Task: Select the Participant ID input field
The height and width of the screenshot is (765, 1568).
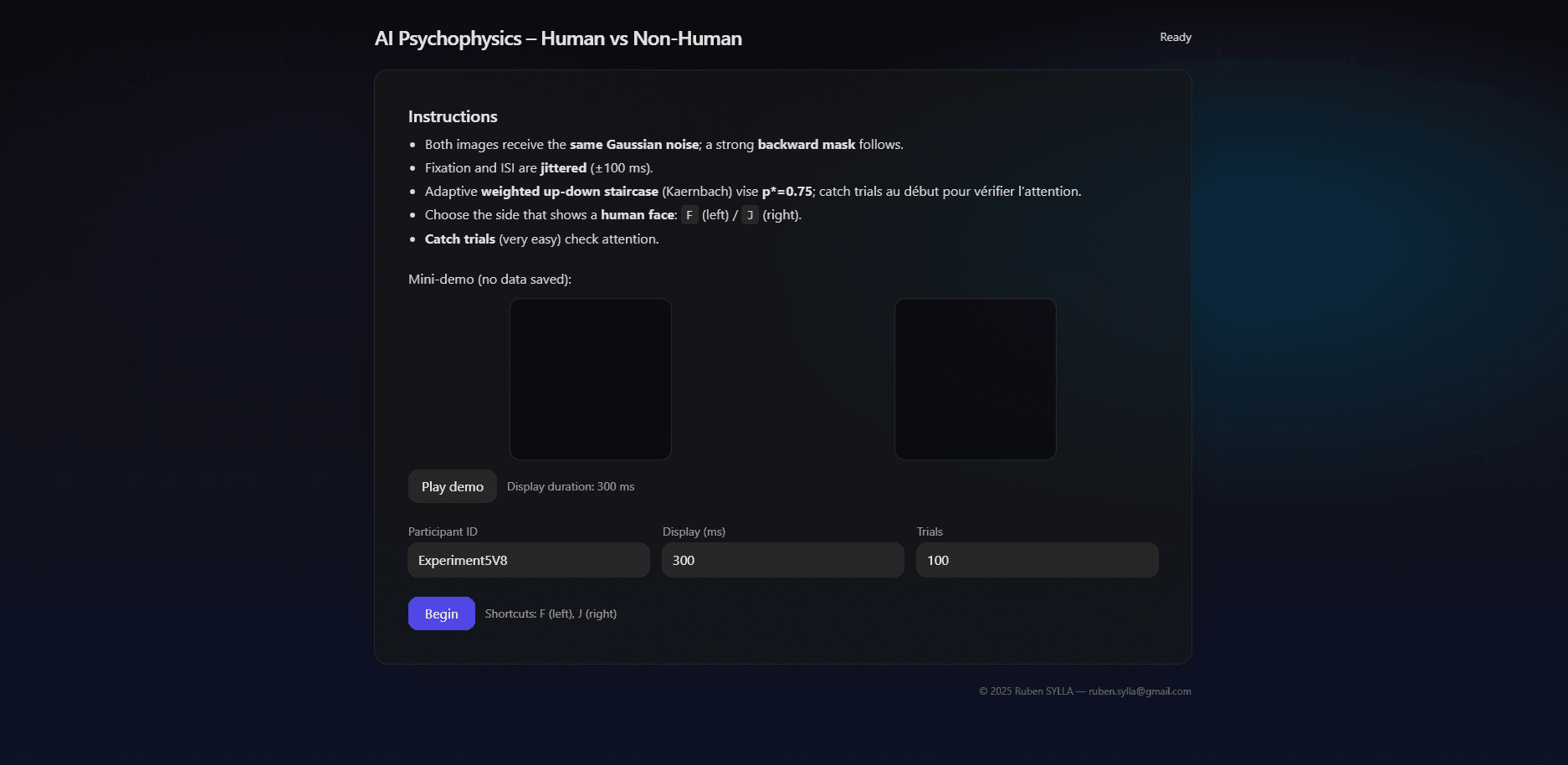Action: pos(528,560)
